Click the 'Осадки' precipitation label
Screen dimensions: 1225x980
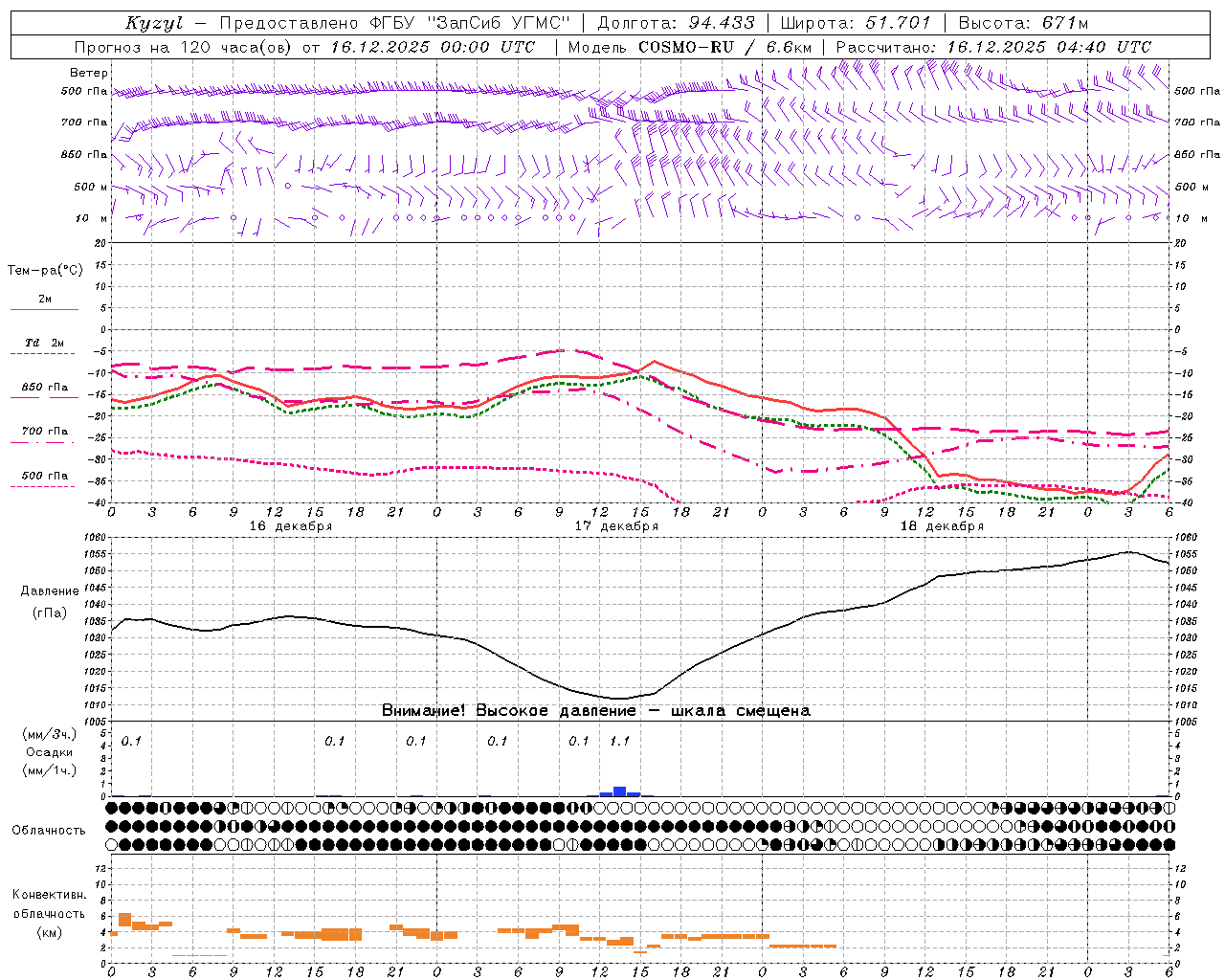click(50, 752)
